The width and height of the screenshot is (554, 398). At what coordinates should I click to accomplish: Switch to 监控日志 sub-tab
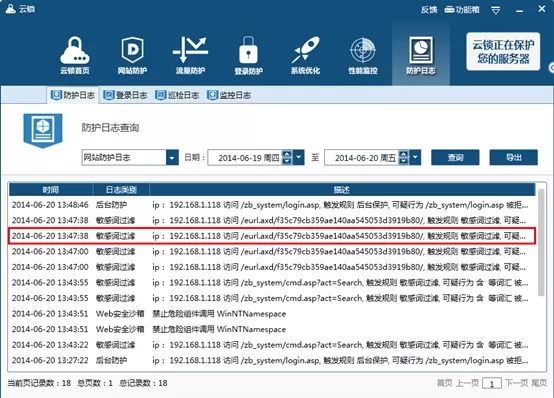click(x=229, y=95)
